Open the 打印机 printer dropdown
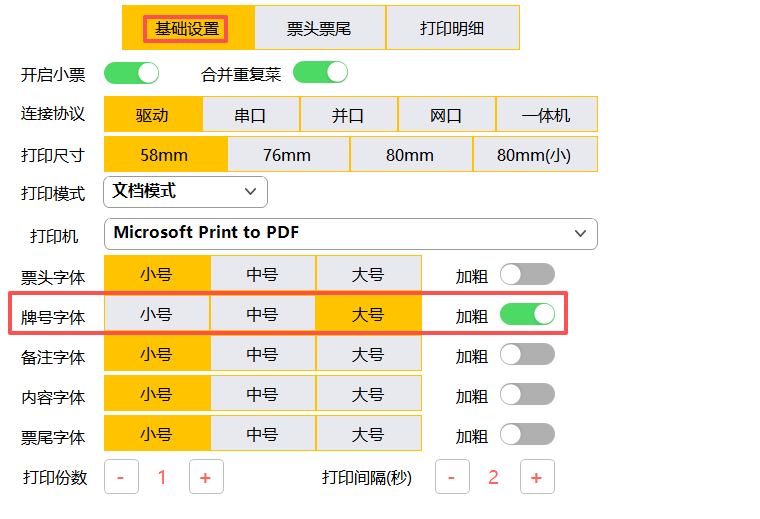 coord(351,233)
